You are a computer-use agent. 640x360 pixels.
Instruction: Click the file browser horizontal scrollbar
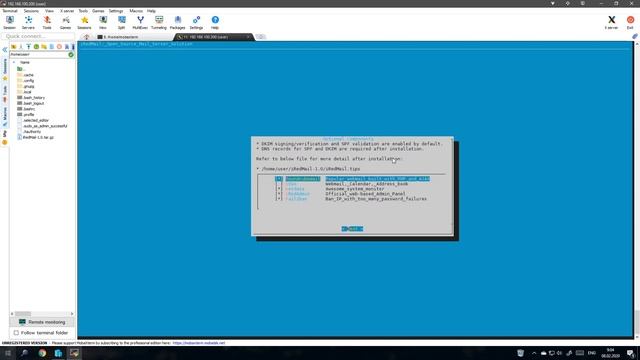[42, 314]
